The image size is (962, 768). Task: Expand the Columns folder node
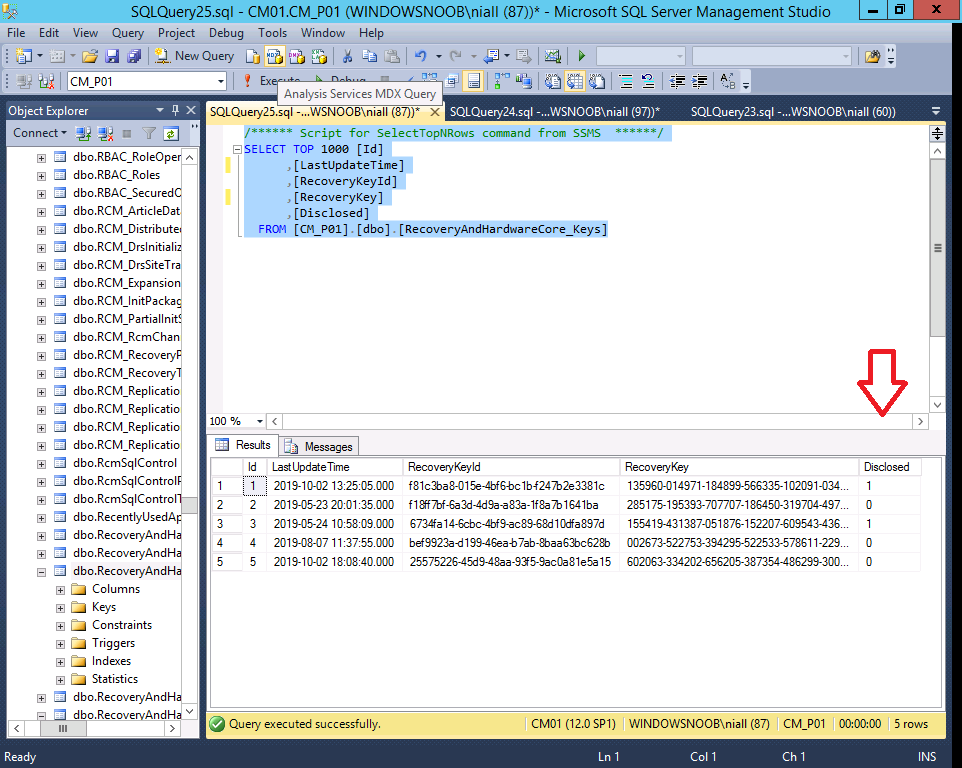[60, 590]
